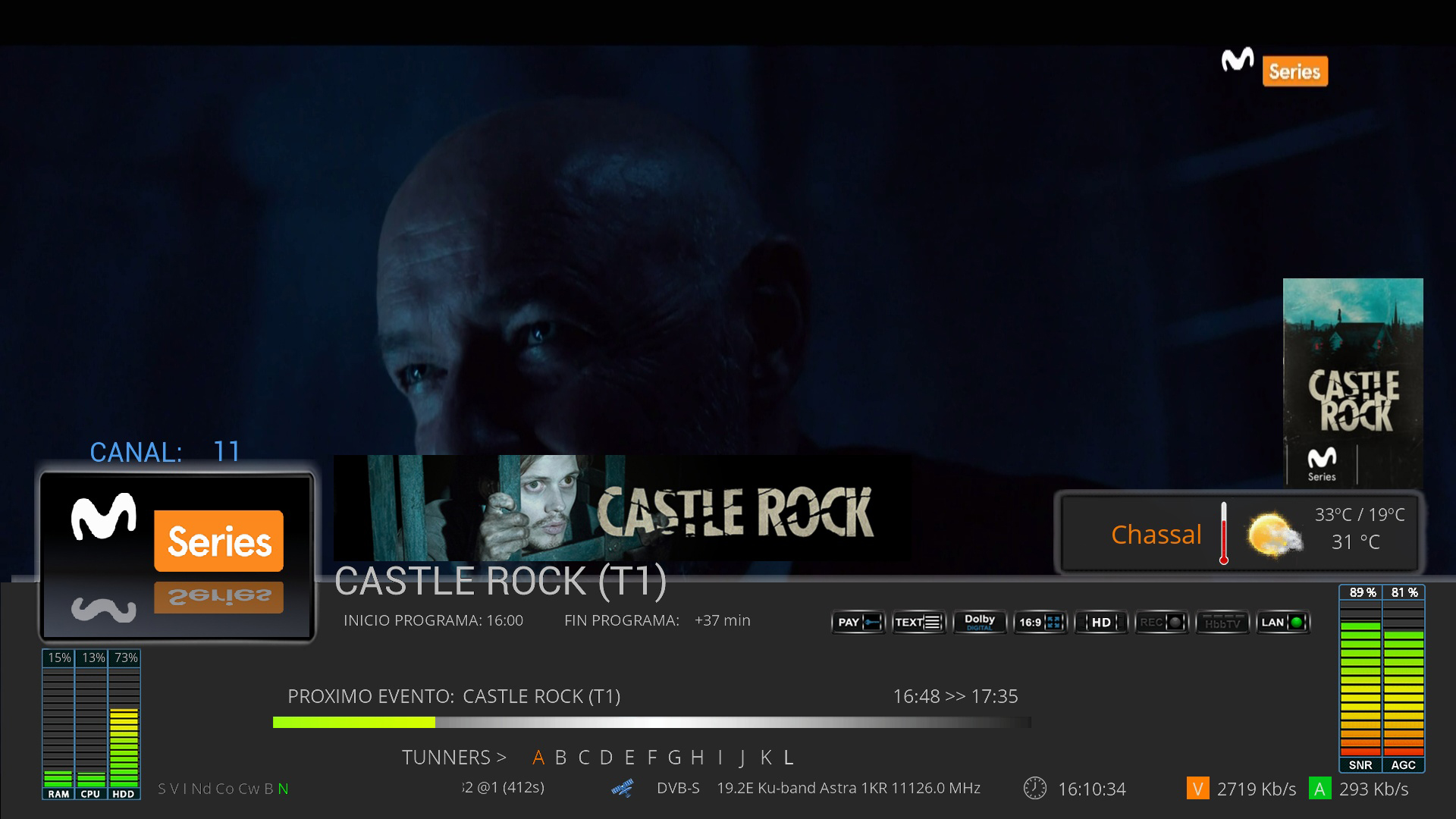Click the HbbTV indicator icon
Screen dimensions: 1456x819
click(1222, 623)
